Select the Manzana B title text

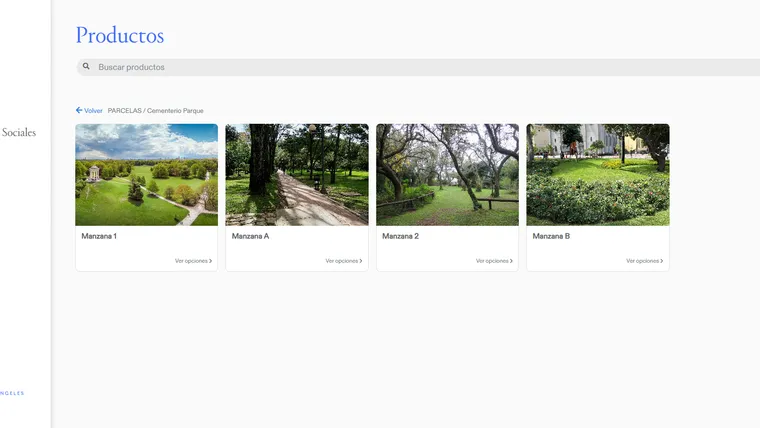click(551, 236)
